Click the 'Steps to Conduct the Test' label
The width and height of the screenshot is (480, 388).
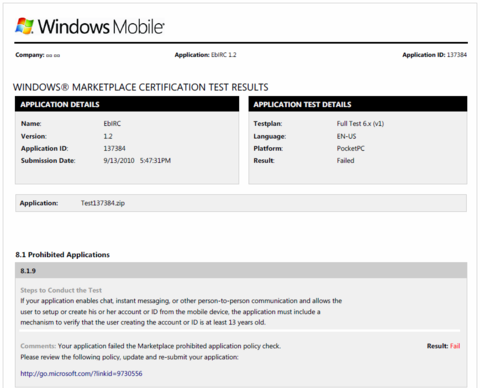61,290
